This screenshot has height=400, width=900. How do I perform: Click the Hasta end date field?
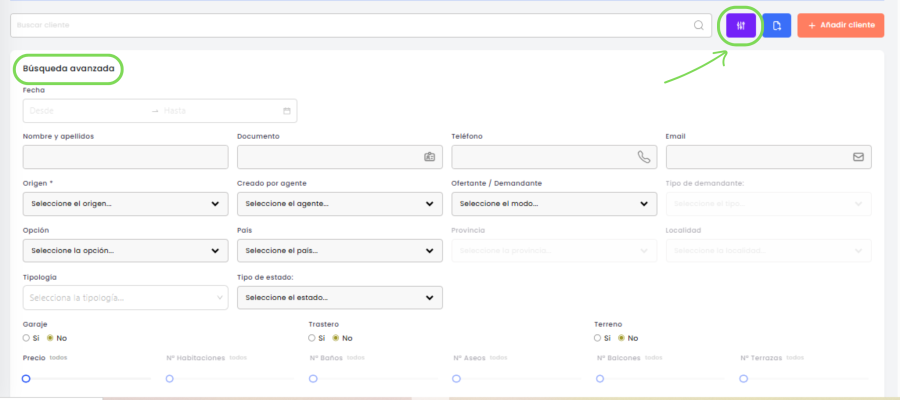pos(220,111)
